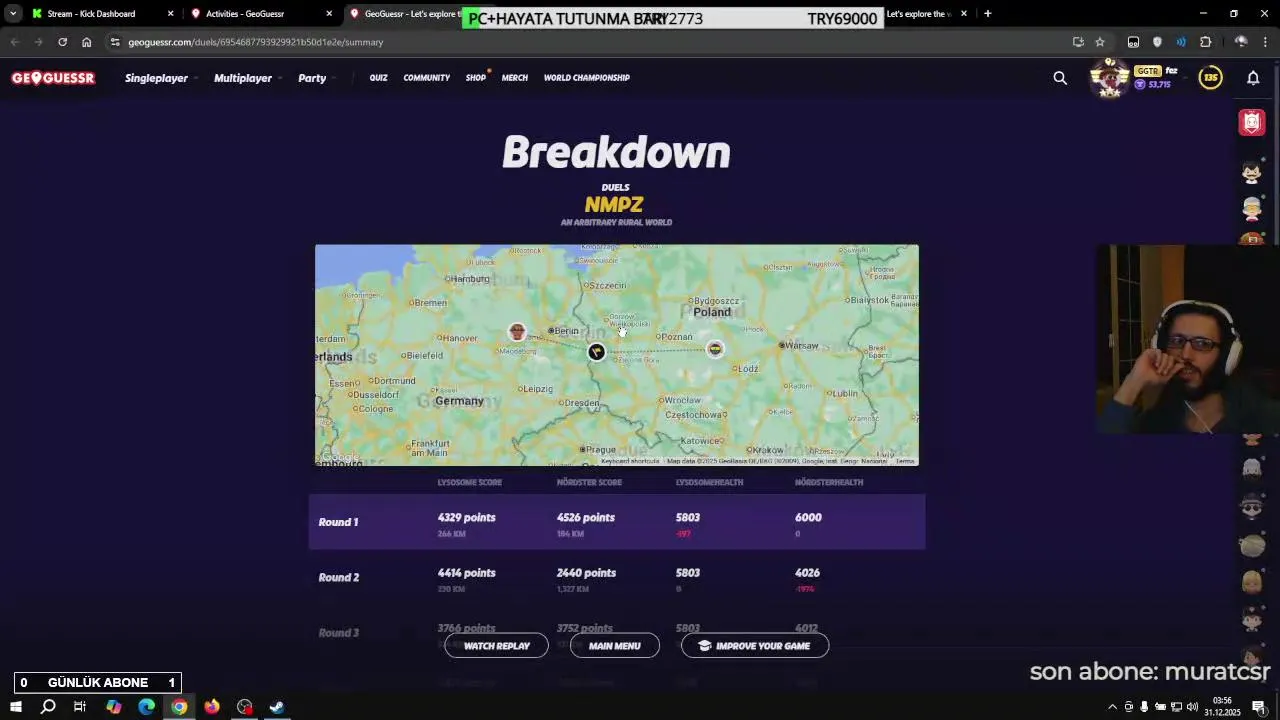Click the address bar URL

click(255, 42)
